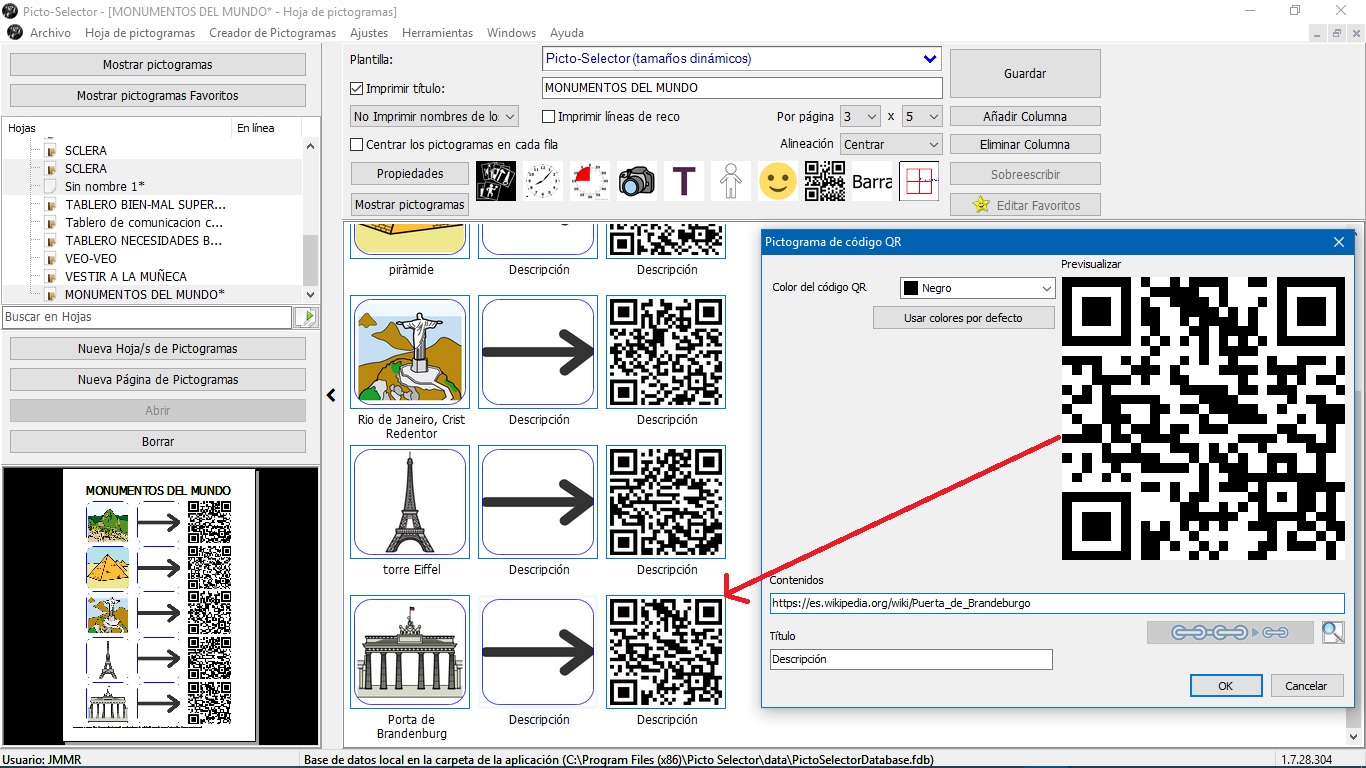Image resolution: width=1366 pixels, height=768 pixels.
Task: Click the print title text field
Action: 742,88
